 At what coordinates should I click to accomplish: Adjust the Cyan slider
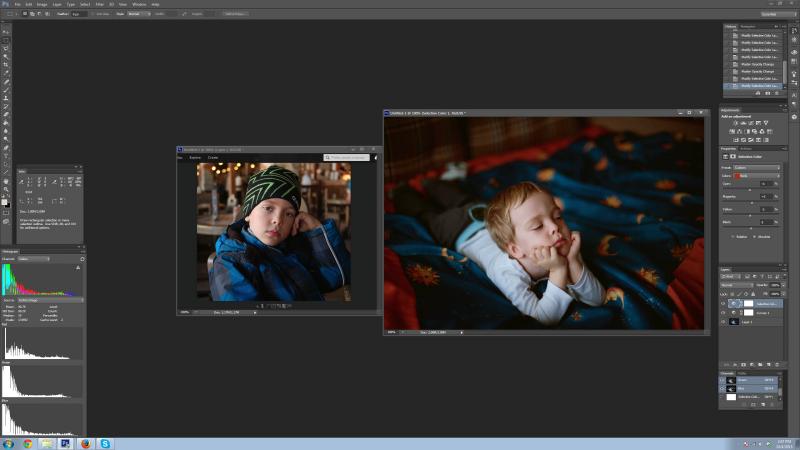tap(749, 190)
